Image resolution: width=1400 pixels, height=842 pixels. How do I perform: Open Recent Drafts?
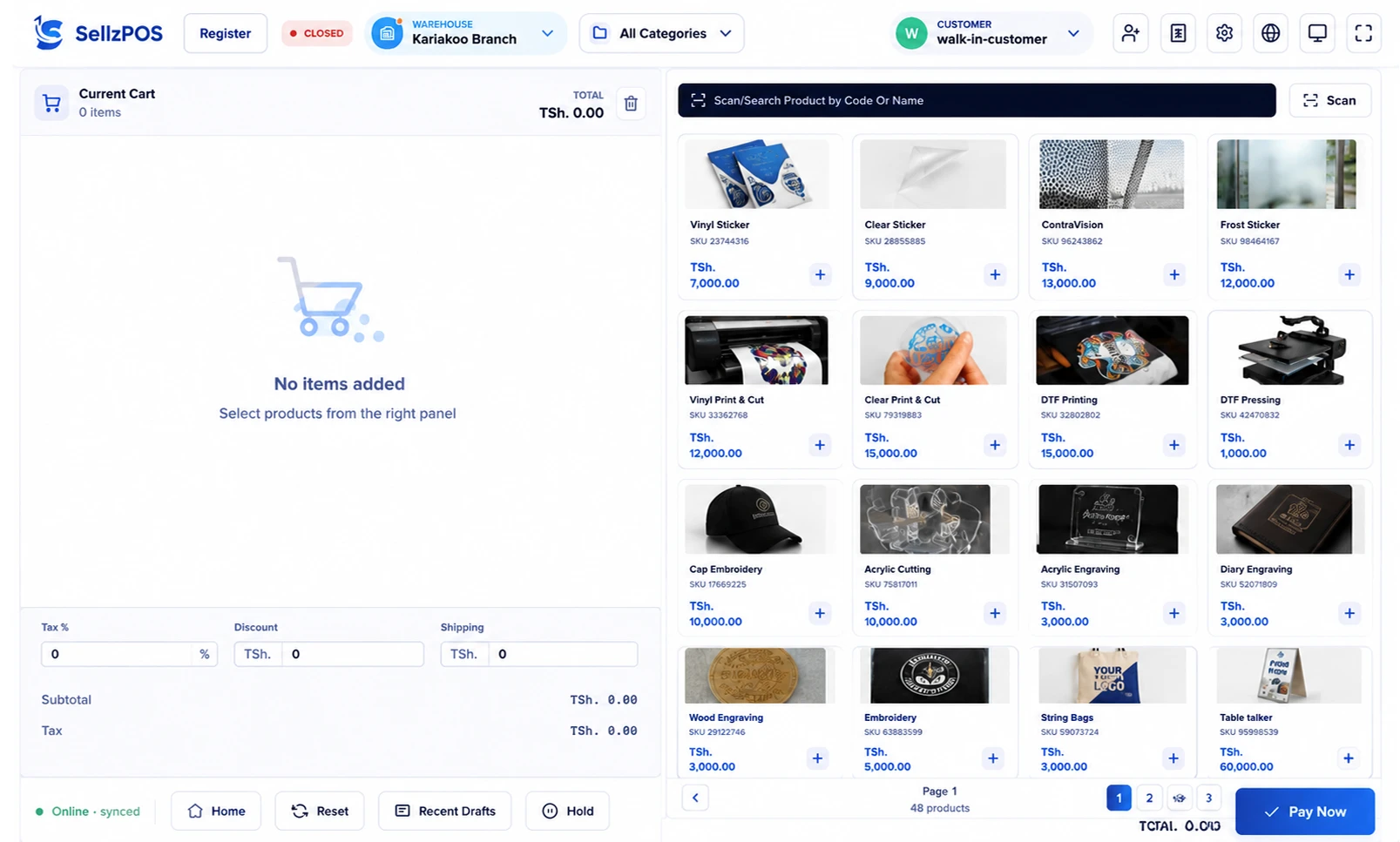point(445,811)
